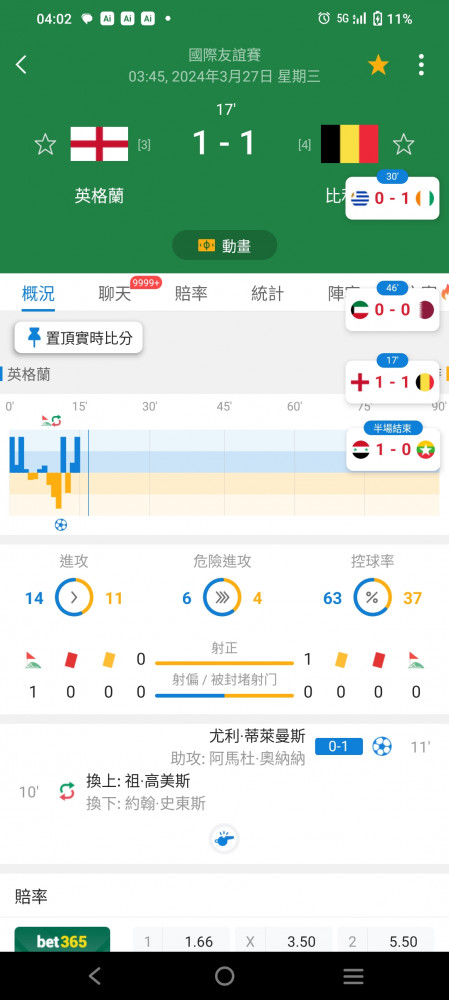
Task: Tap the blue whistle kickoff icon
Action: pos(224,839)
